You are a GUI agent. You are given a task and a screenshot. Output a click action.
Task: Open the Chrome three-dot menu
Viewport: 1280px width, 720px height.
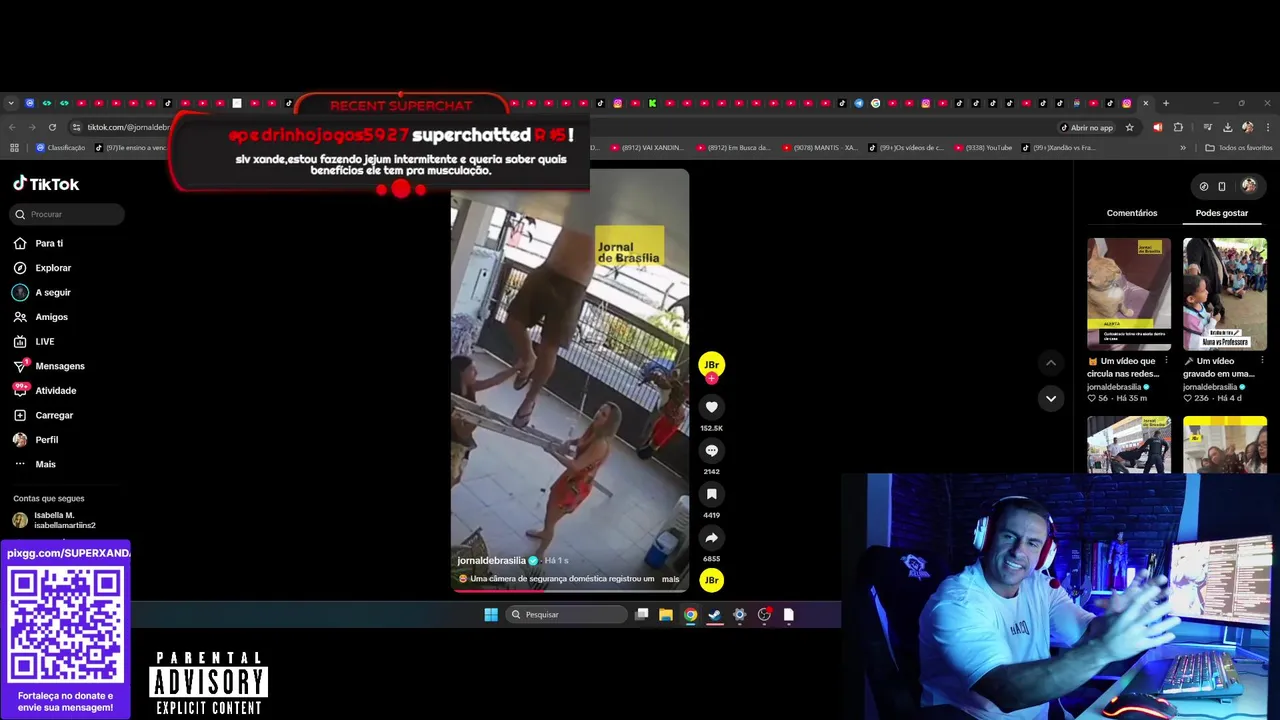pos(1268,127)
